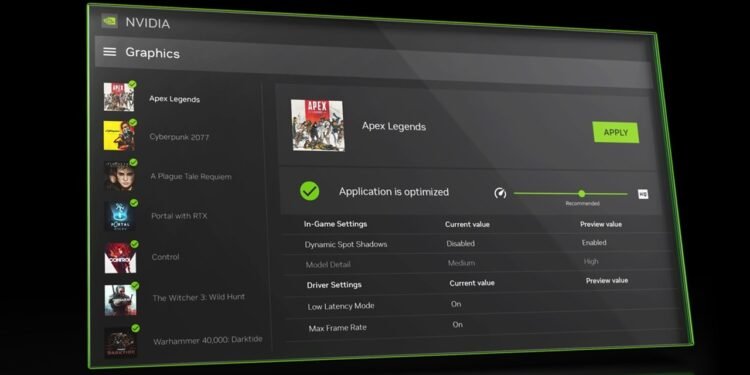The width and height of the screenshot is (750, 375).
Task: Click Max Frame Rate's On value
Action: 458,324
